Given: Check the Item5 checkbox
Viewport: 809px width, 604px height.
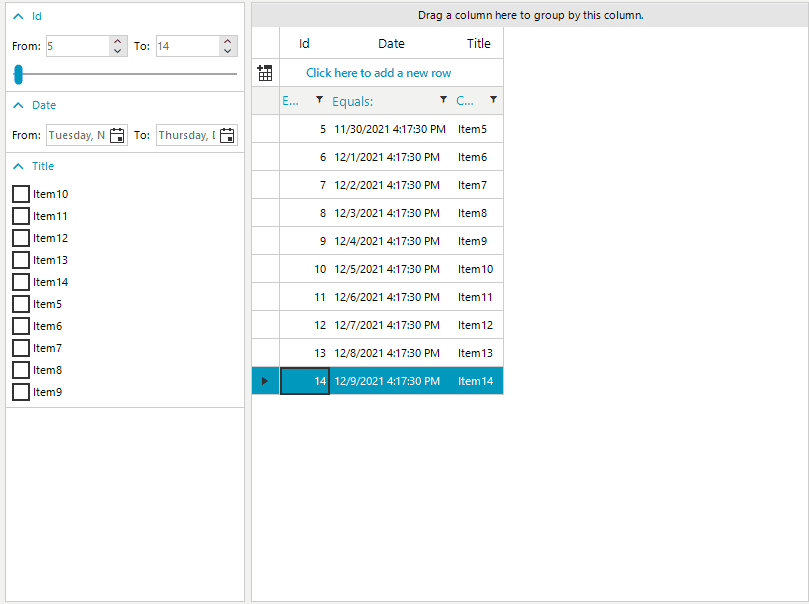Looking at the screenshot, I should click(x=20, y=304).
